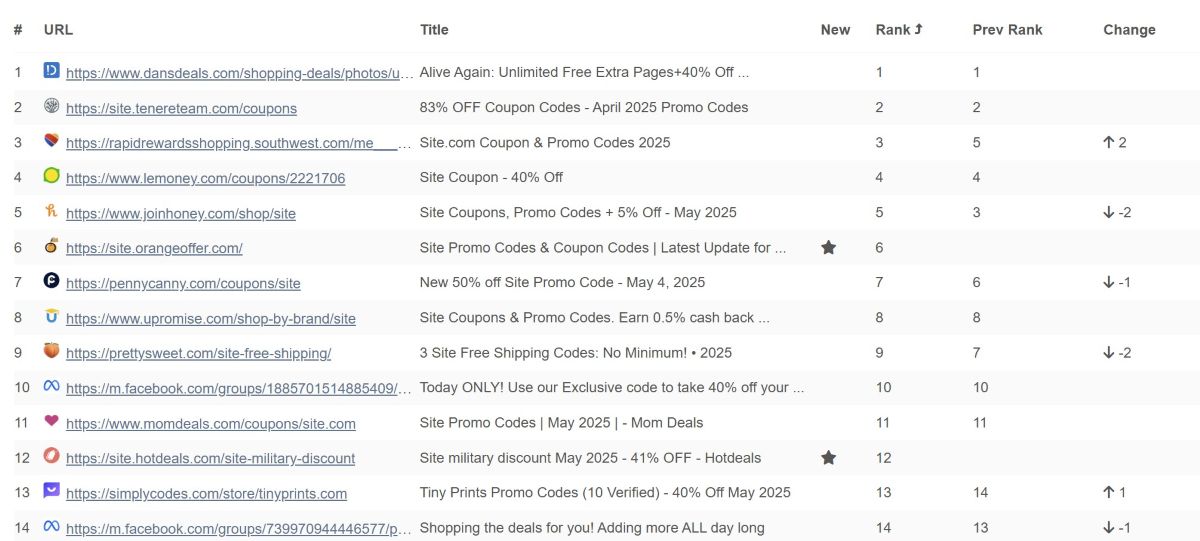Sort table by Change column header
The image size is (1200, 541).
pos(1129,30)
